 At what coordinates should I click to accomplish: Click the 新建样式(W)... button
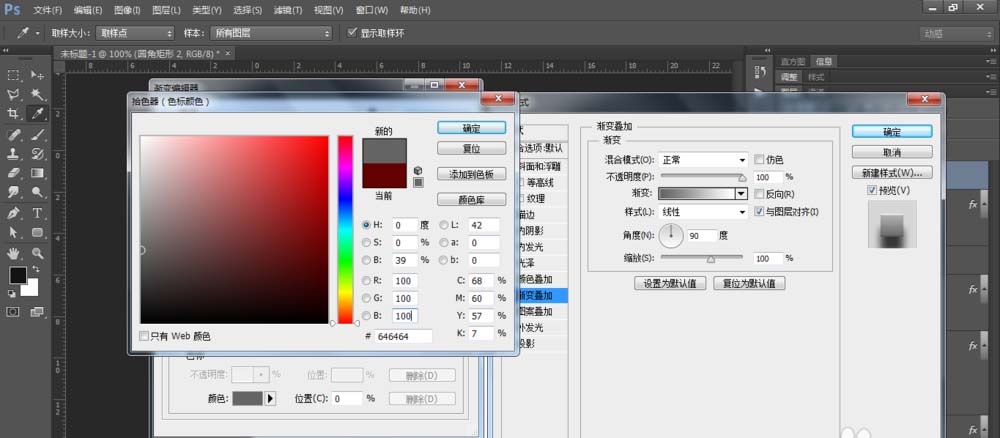(892, 172)
